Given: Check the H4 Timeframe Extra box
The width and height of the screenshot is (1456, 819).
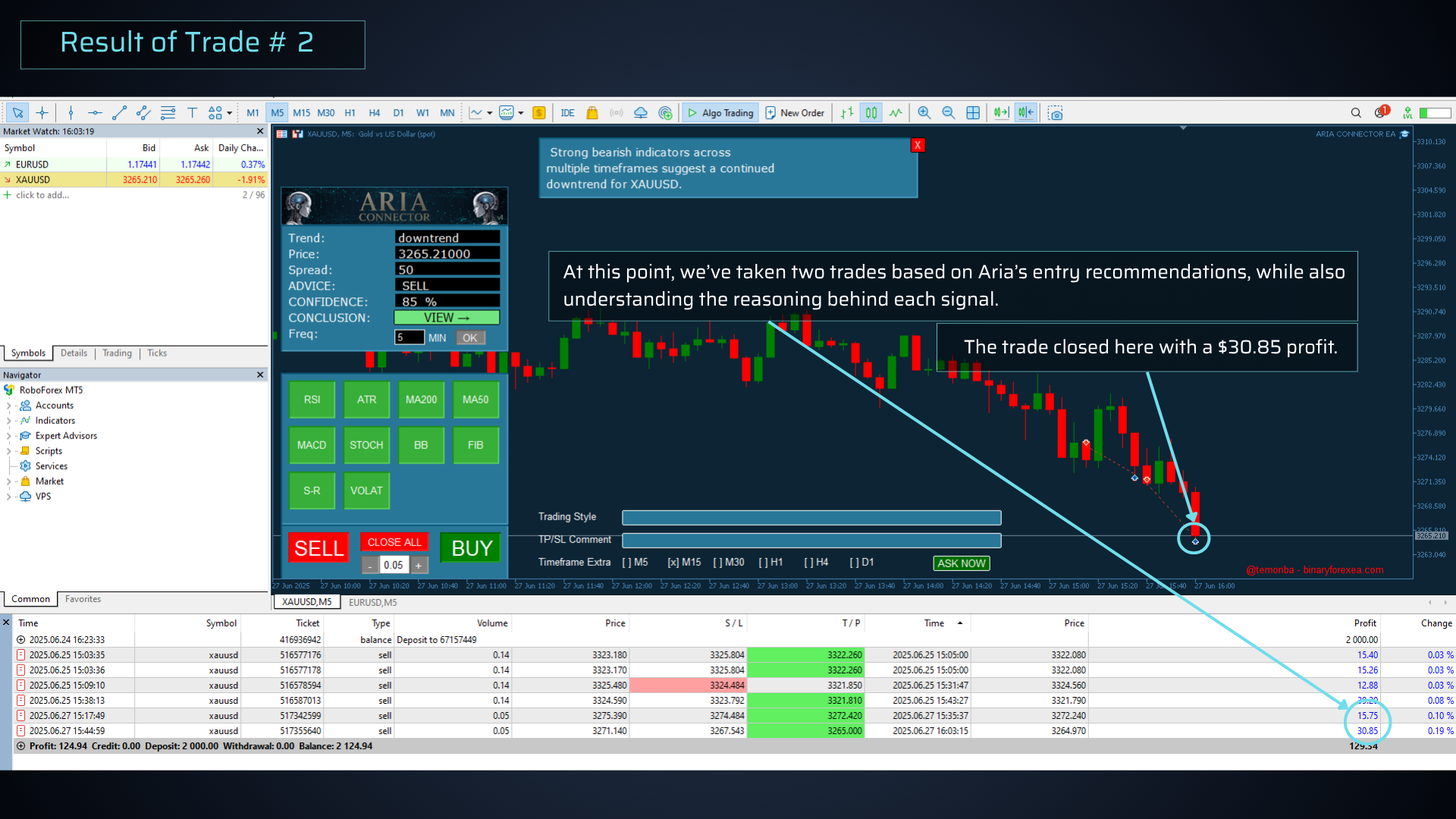Looking at the screenshot, I should point(808,563).
